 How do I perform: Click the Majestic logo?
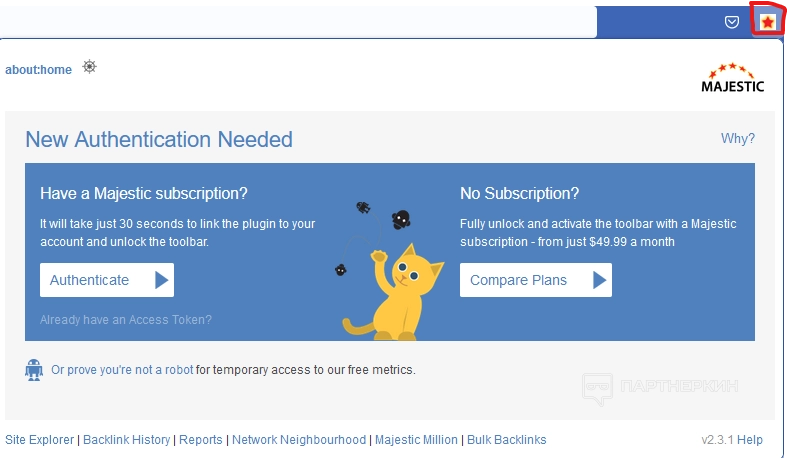point(733,78)
